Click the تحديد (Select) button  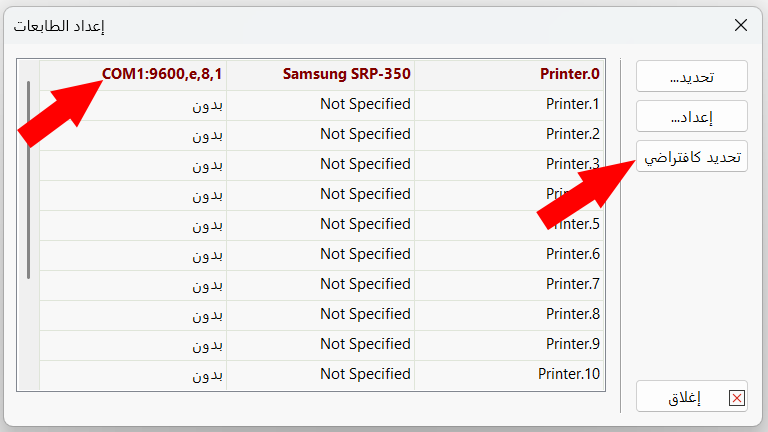[x=692, y=76]
